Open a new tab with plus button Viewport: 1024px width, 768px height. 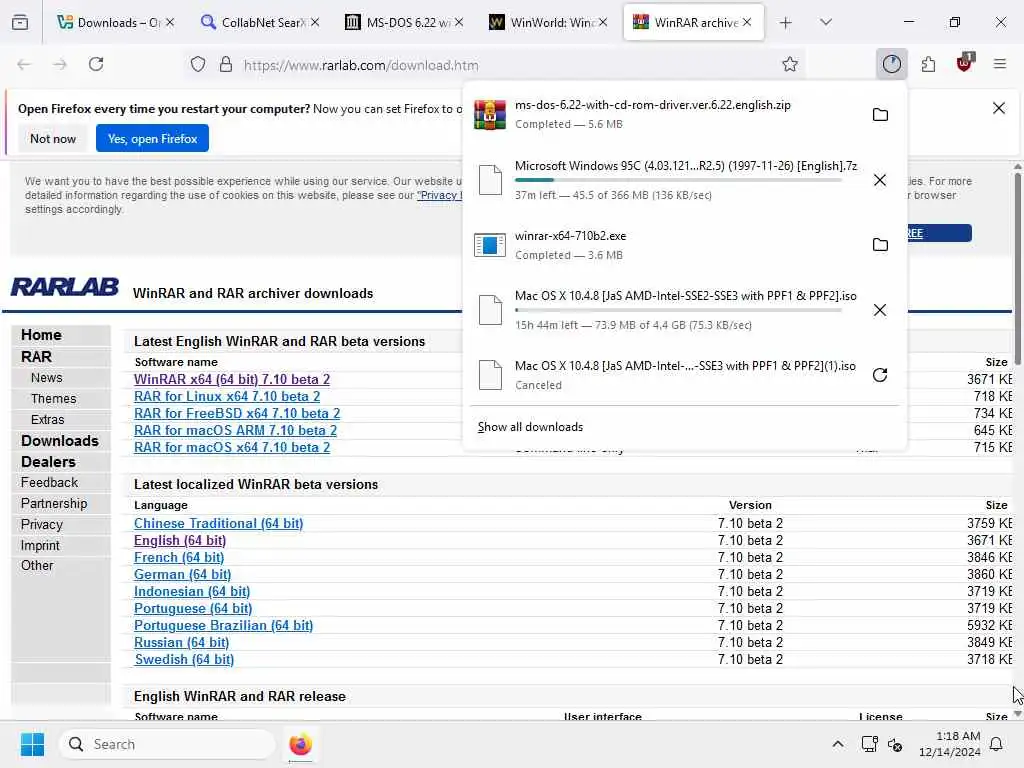pos(785,23)
